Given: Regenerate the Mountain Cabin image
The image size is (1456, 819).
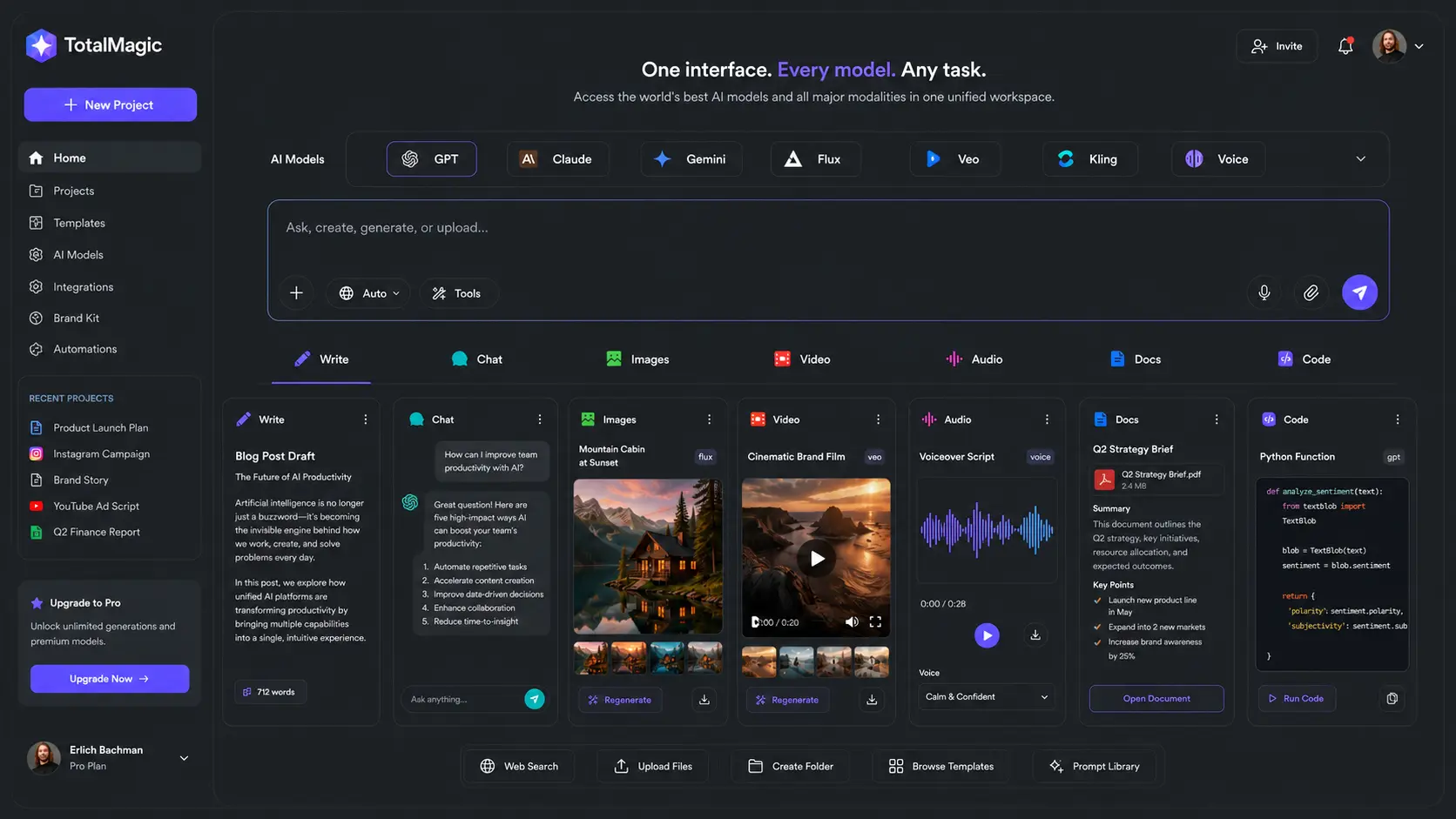Looking at the screenshot, I should (620, 700).
